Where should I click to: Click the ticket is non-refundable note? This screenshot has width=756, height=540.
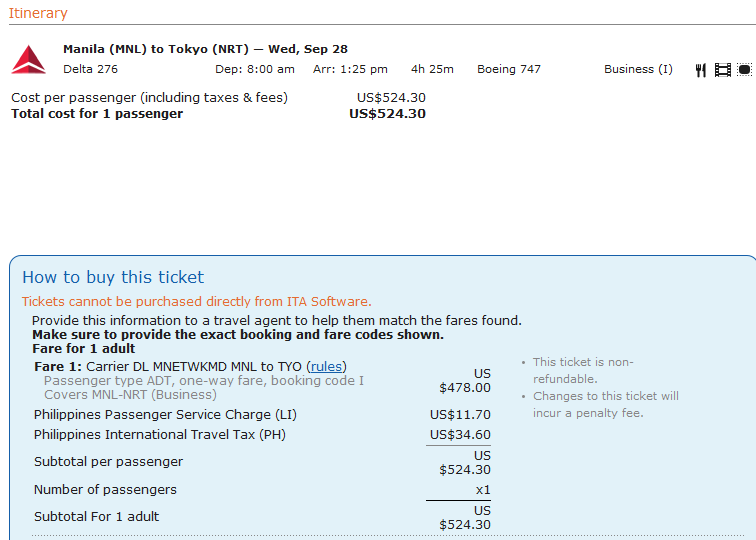point(583,370)
